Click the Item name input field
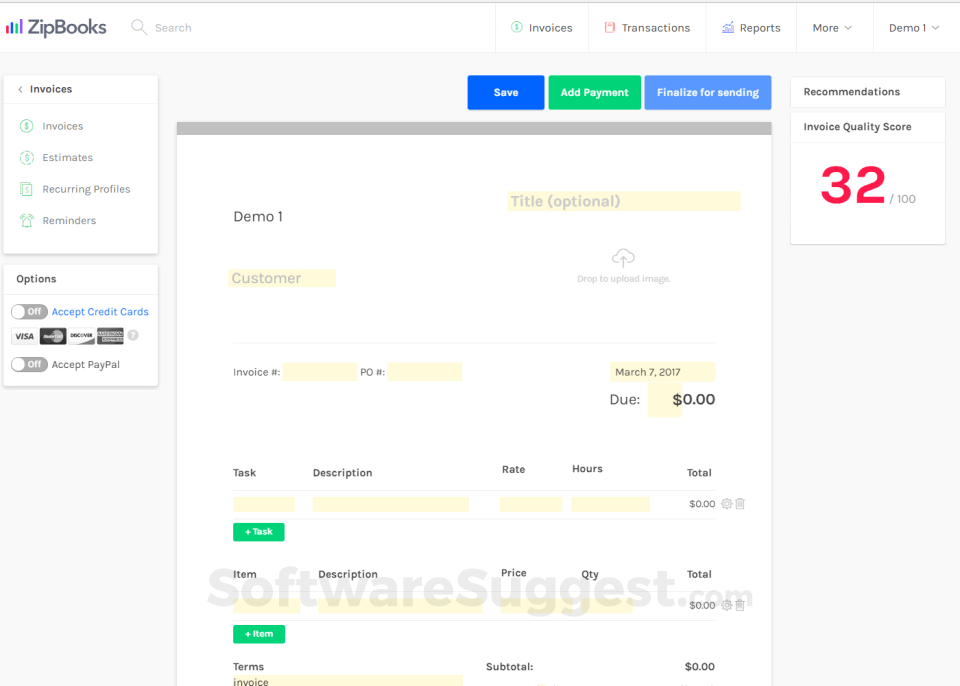Viewport: 960px width, 686px height. [266, 606]
